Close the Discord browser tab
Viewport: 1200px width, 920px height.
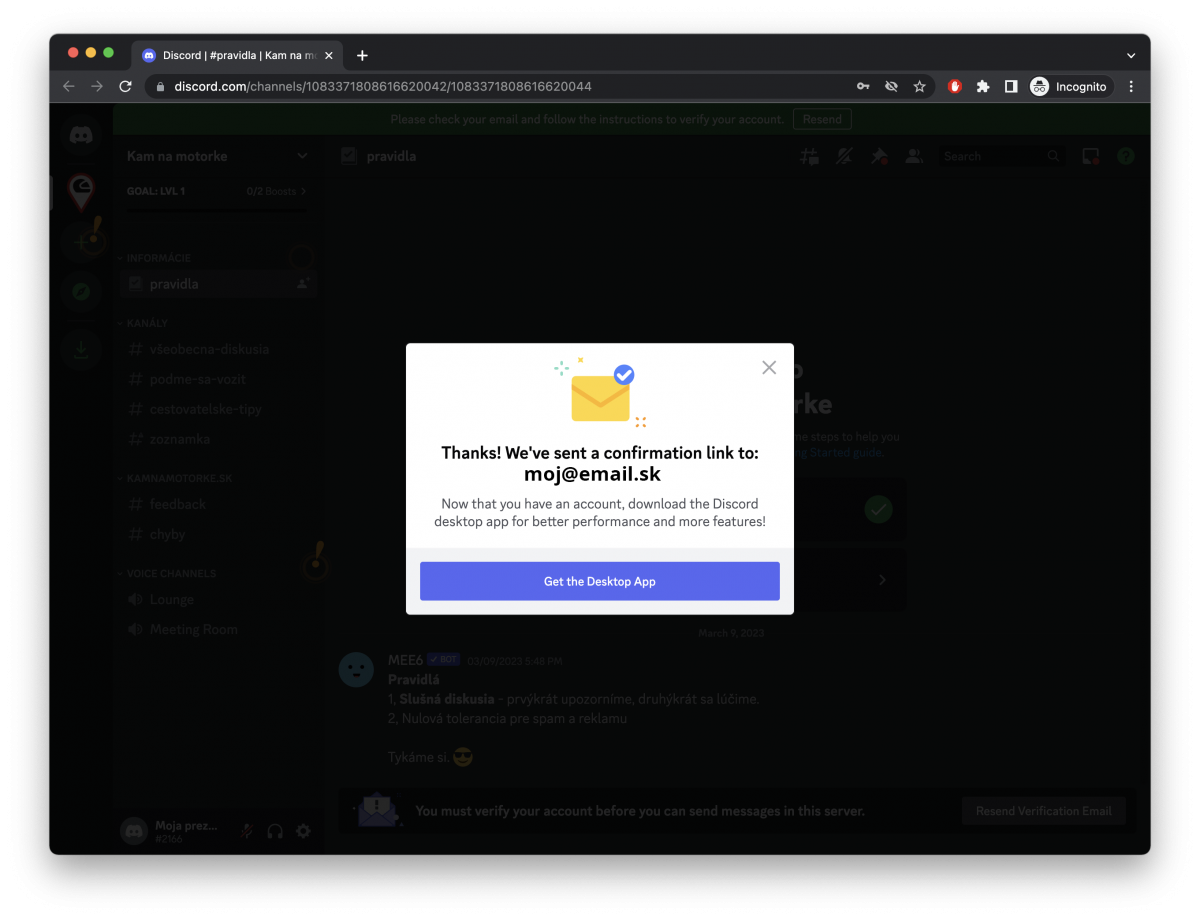[x=329, y=55]
